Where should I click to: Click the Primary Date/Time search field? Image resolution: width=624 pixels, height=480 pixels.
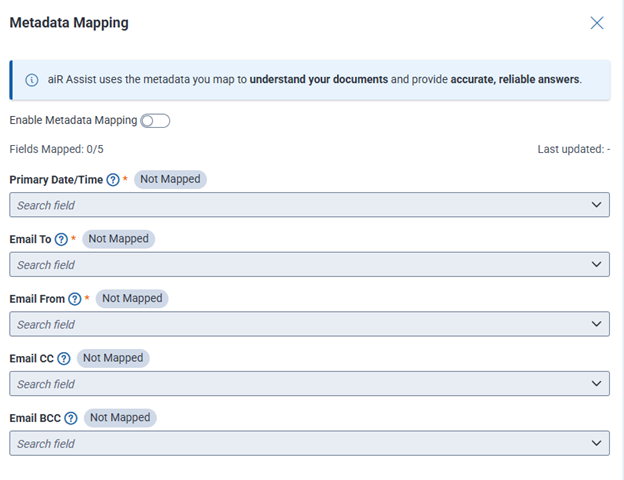point(309,205)
